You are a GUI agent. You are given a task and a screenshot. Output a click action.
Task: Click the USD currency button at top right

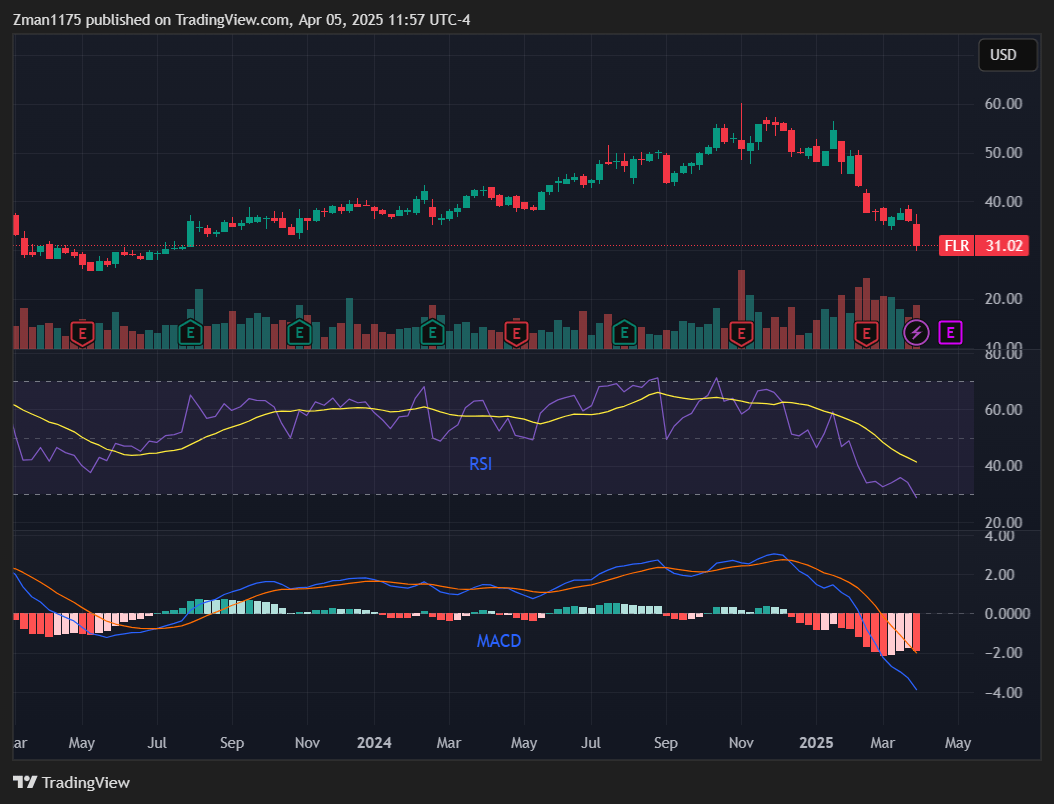(1007, 55)
